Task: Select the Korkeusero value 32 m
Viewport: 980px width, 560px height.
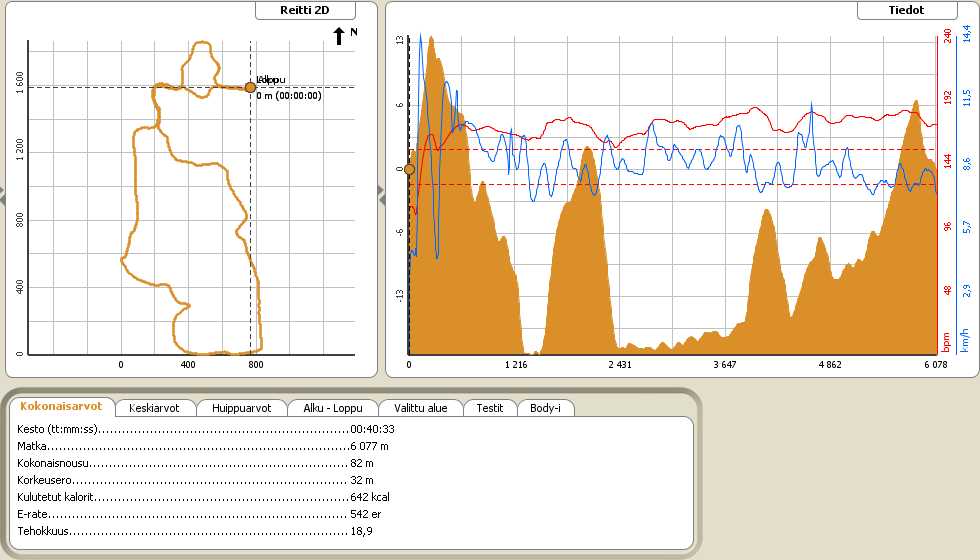Action: [362, 480]
